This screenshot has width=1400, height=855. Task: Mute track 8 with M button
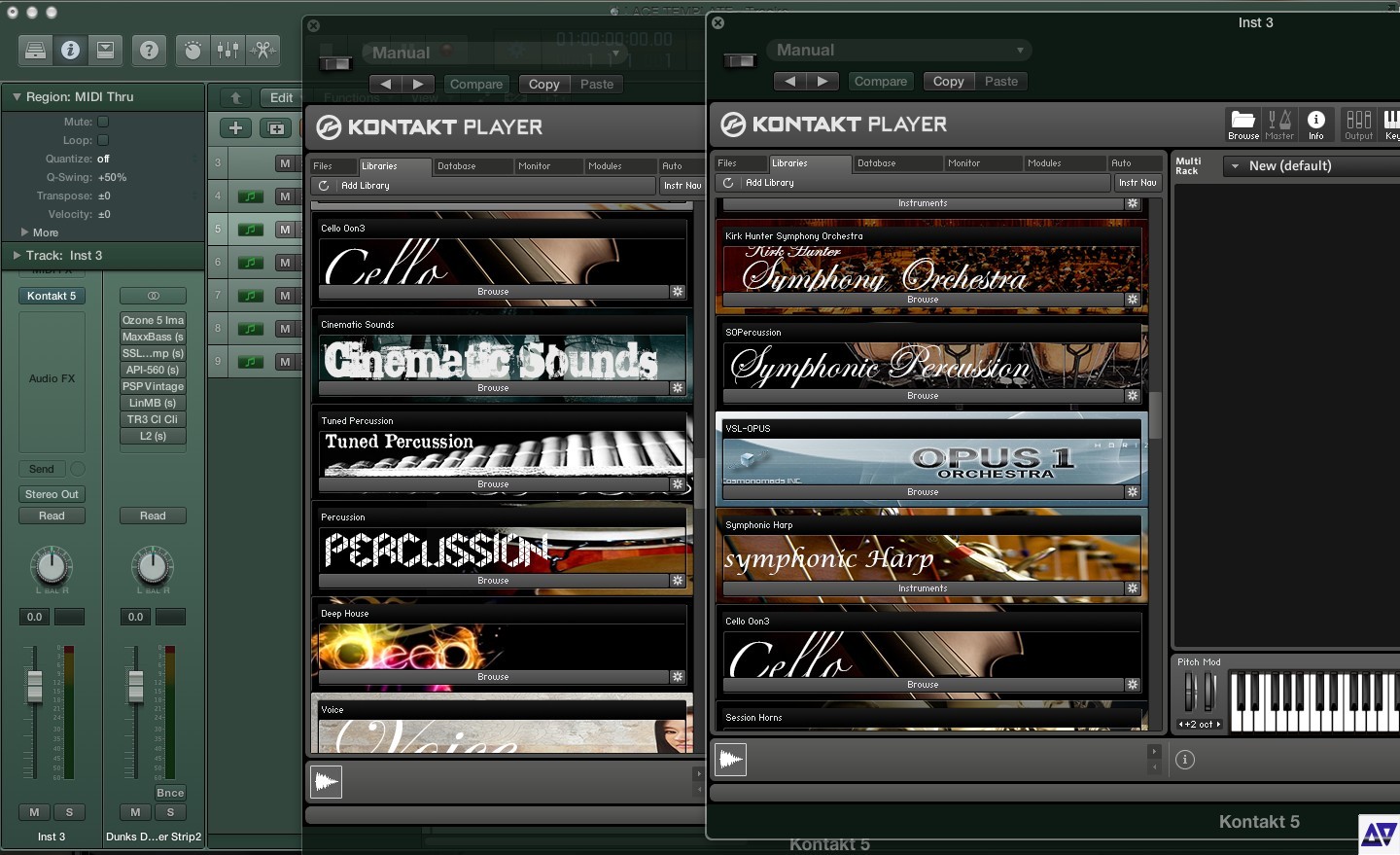pyautogui.click(x=285, y=329)
